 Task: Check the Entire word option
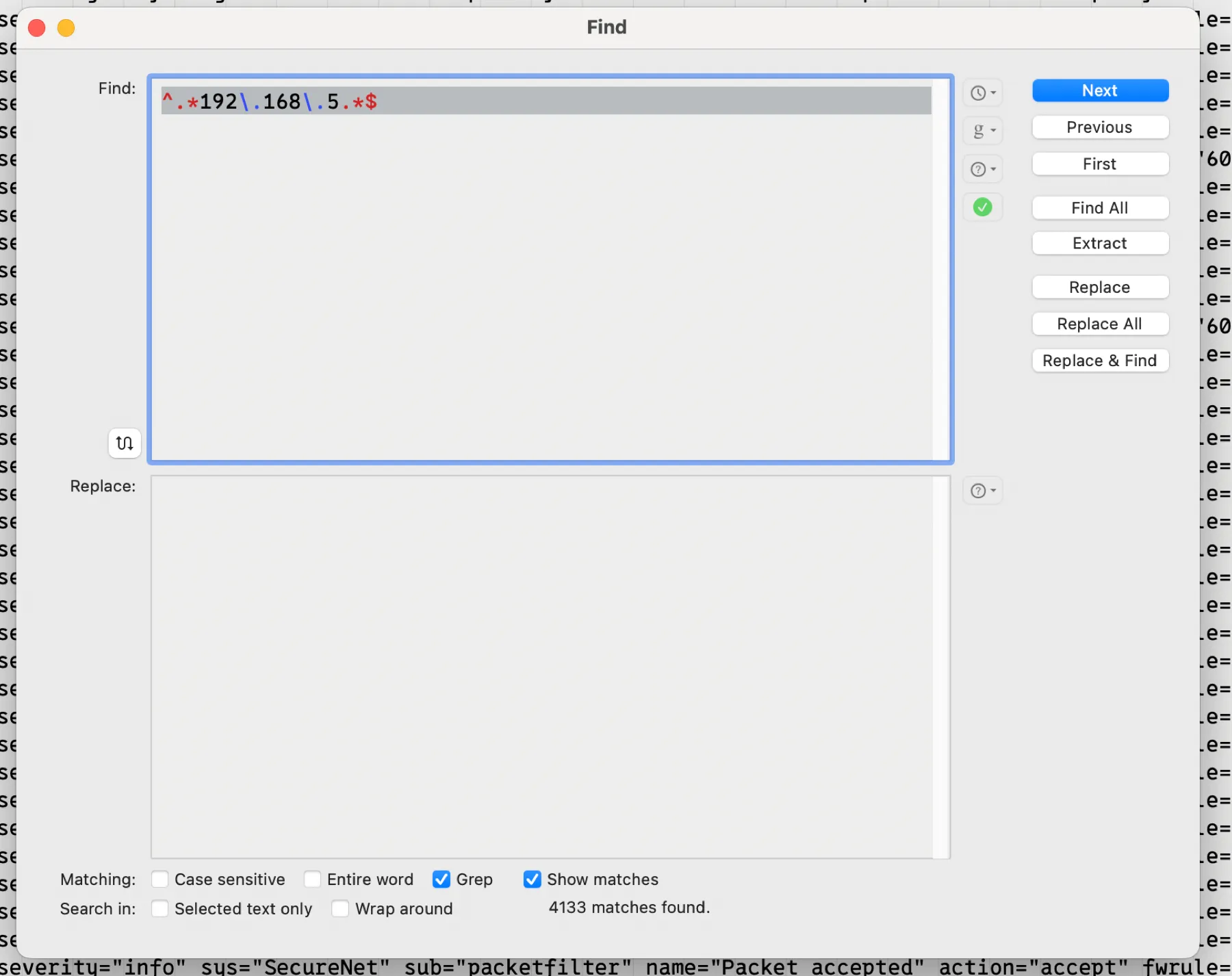pos(312,879)
